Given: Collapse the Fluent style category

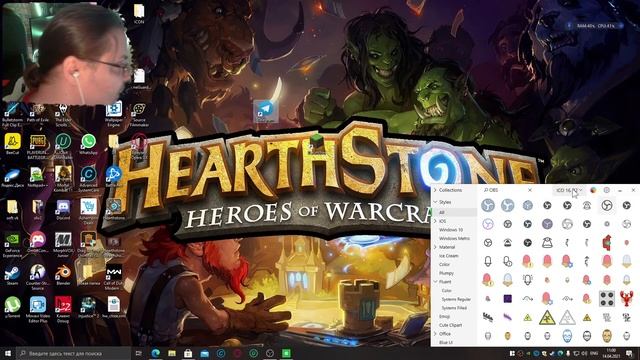Looking at the screenshot, I should [435, 282].
